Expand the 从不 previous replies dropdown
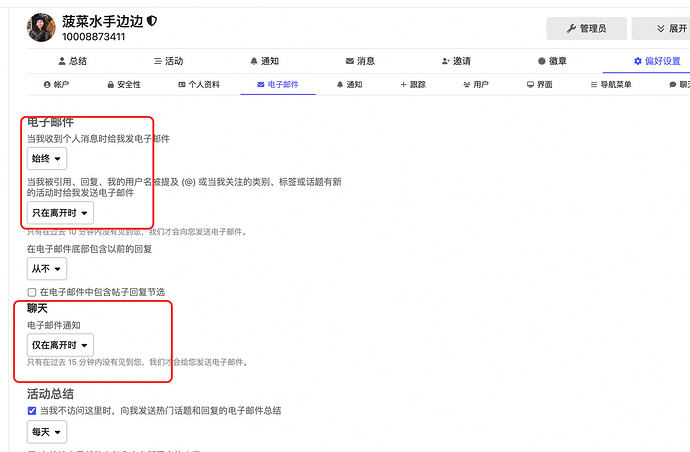 point(47,268)
